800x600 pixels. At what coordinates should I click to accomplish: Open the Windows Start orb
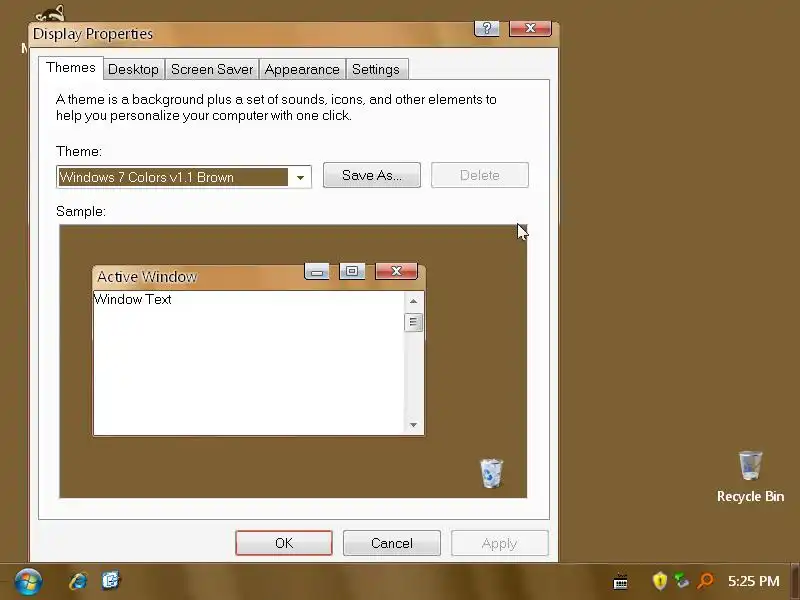click(x=28, y=582)
